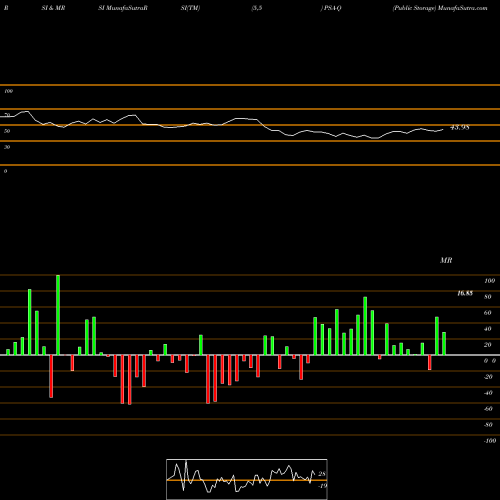This screenshot has width=500, height=500.
Task: Click the tallest green MR bar
Action: (x=58, y=315)
